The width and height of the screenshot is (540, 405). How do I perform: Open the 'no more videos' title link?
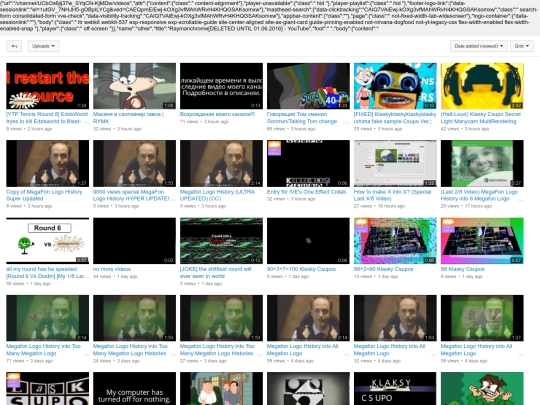(112, 269)
